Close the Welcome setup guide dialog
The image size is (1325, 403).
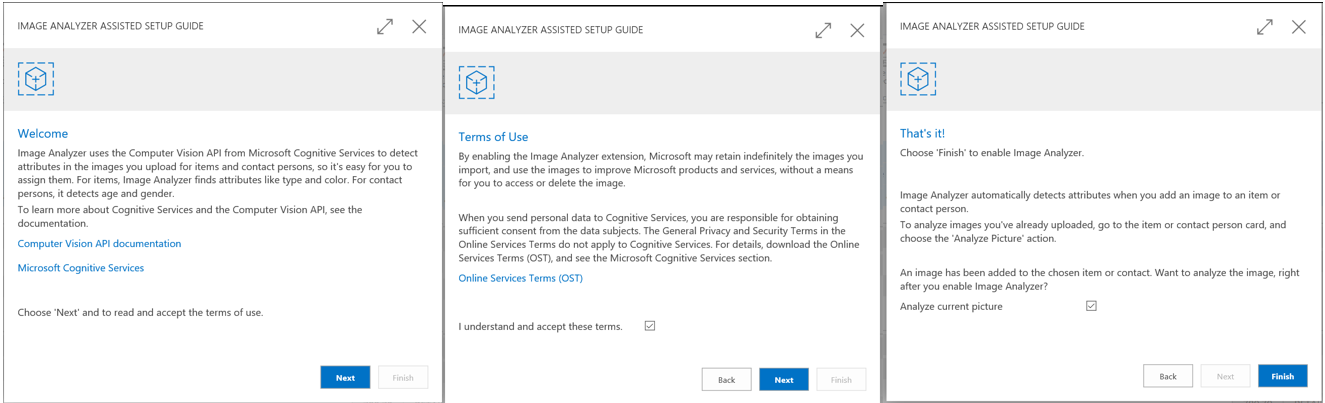point(419,27)
